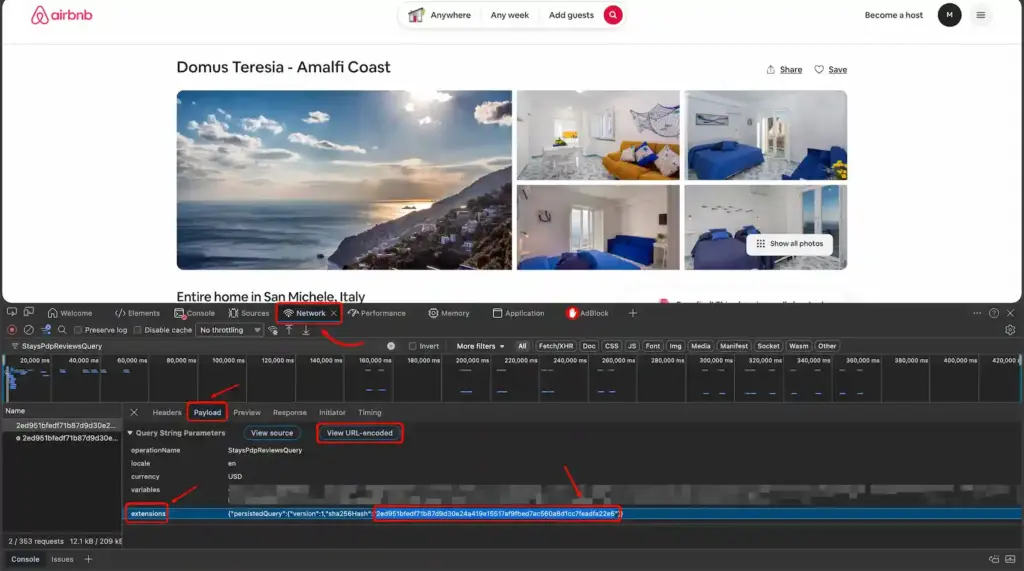Viewport: 1024px width, 571px height.
Task: Save the Domus Teresia listing
Action: click(830, 69)
